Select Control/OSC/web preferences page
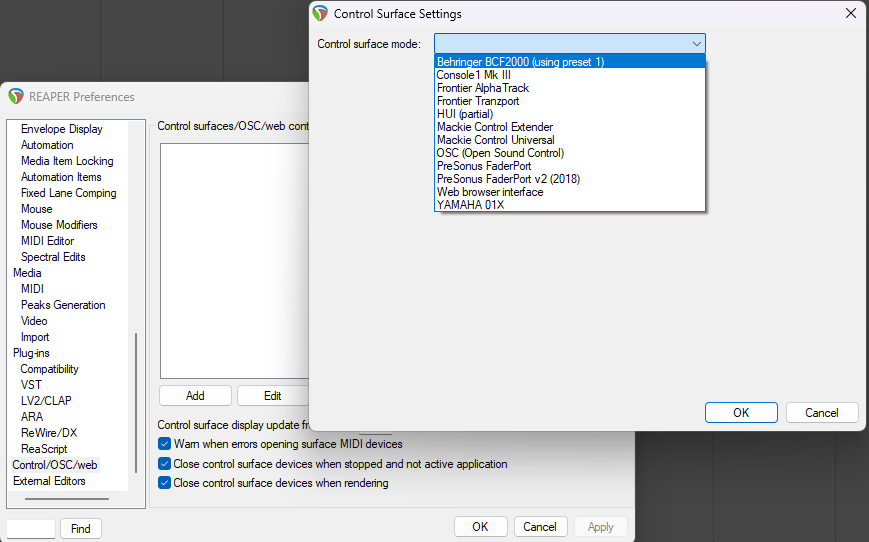This screenshot has height=542, width=869. [55, 465]
